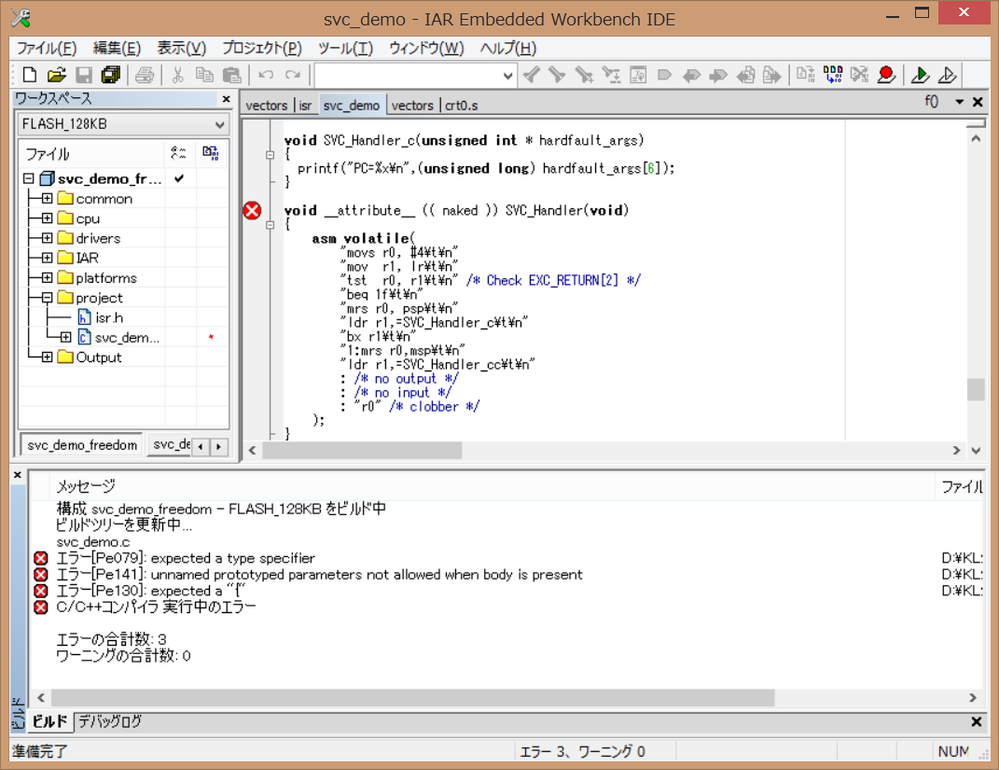Open the ヘルプ(H) menu
Screen dimensions: 999x770
(508, 48)
